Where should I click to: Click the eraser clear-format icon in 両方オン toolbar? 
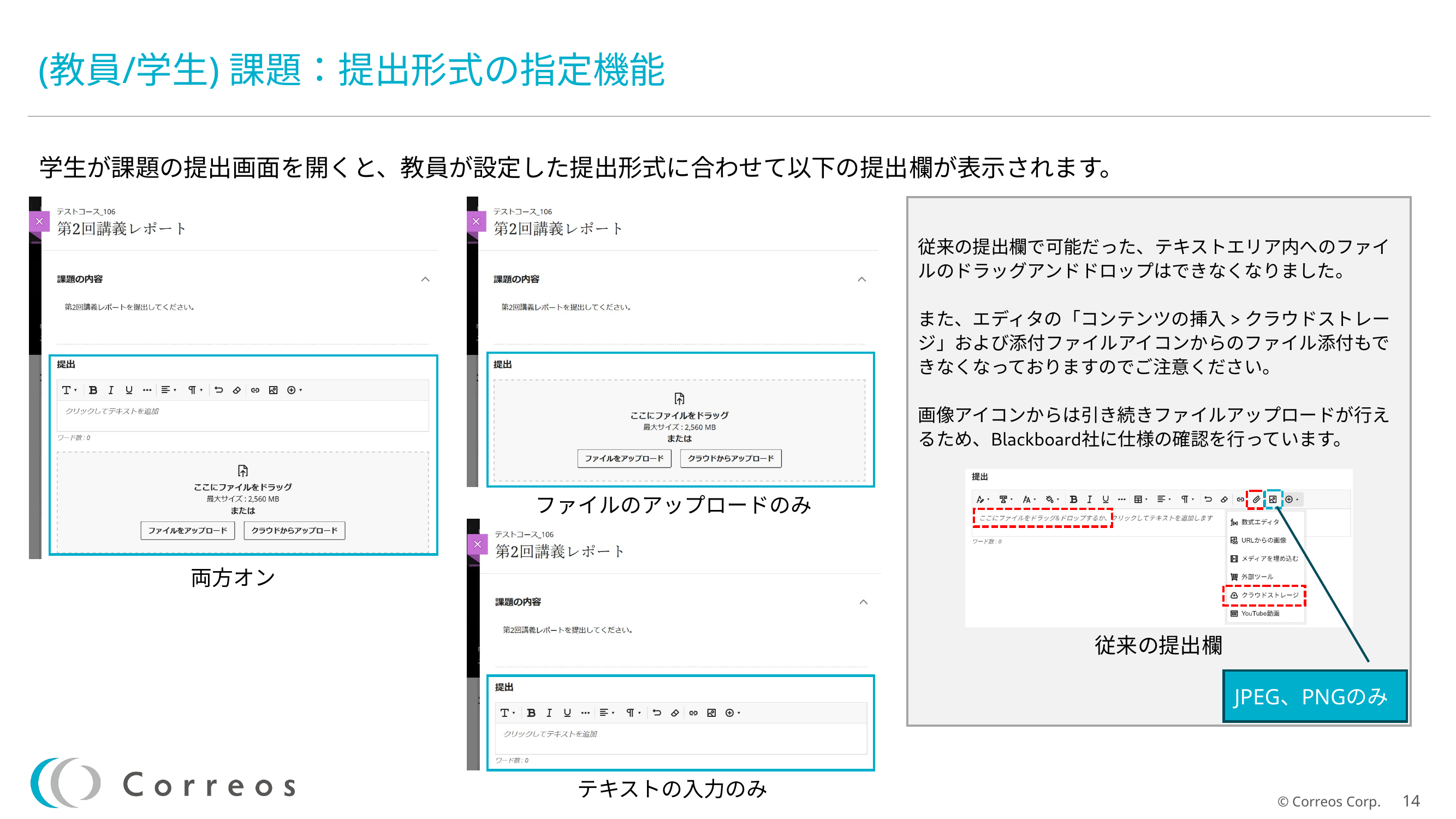[237, 390]
